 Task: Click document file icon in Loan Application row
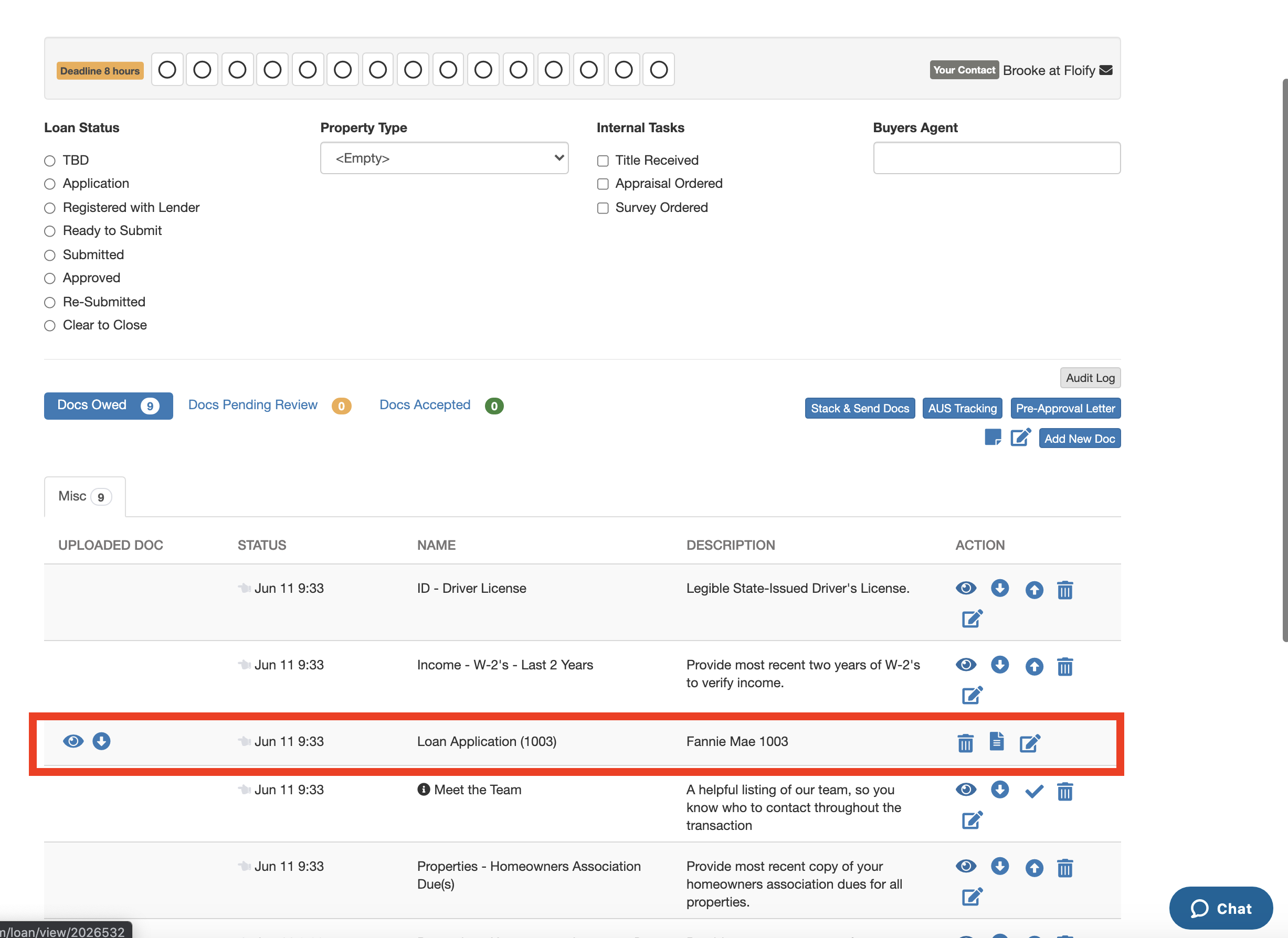pyautogui.click(x=996, y=742)
